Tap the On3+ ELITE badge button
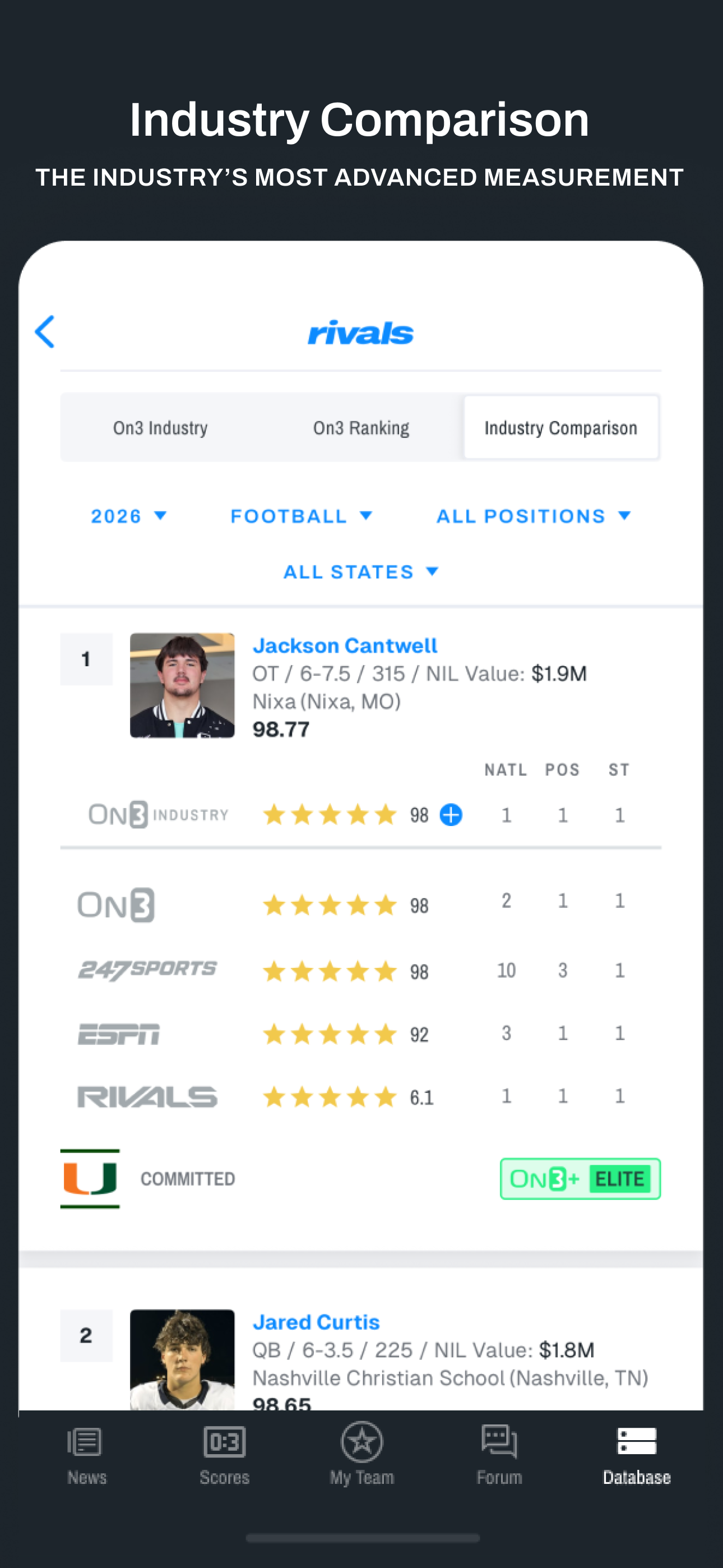 point(580,1178)
